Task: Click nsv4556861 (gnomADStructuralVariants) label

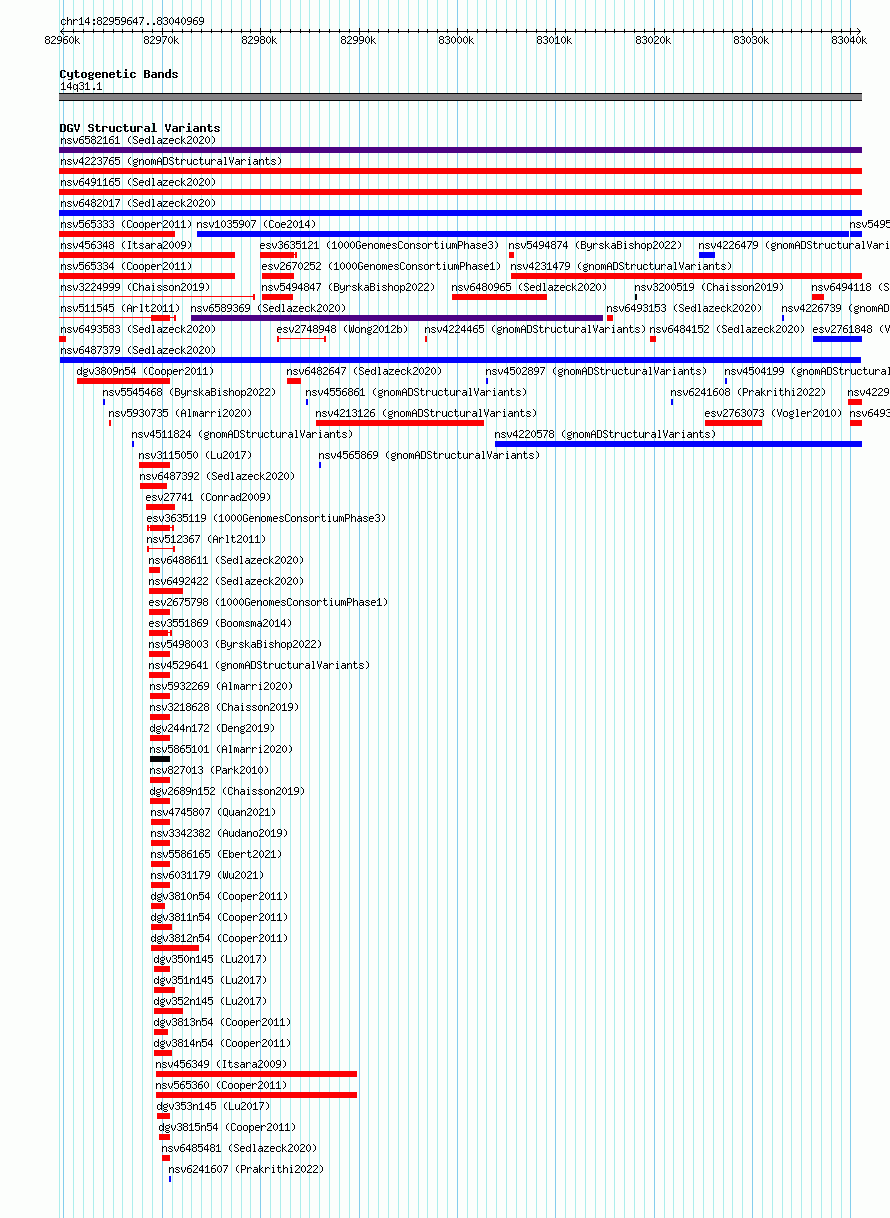Action: coord(416,393)
